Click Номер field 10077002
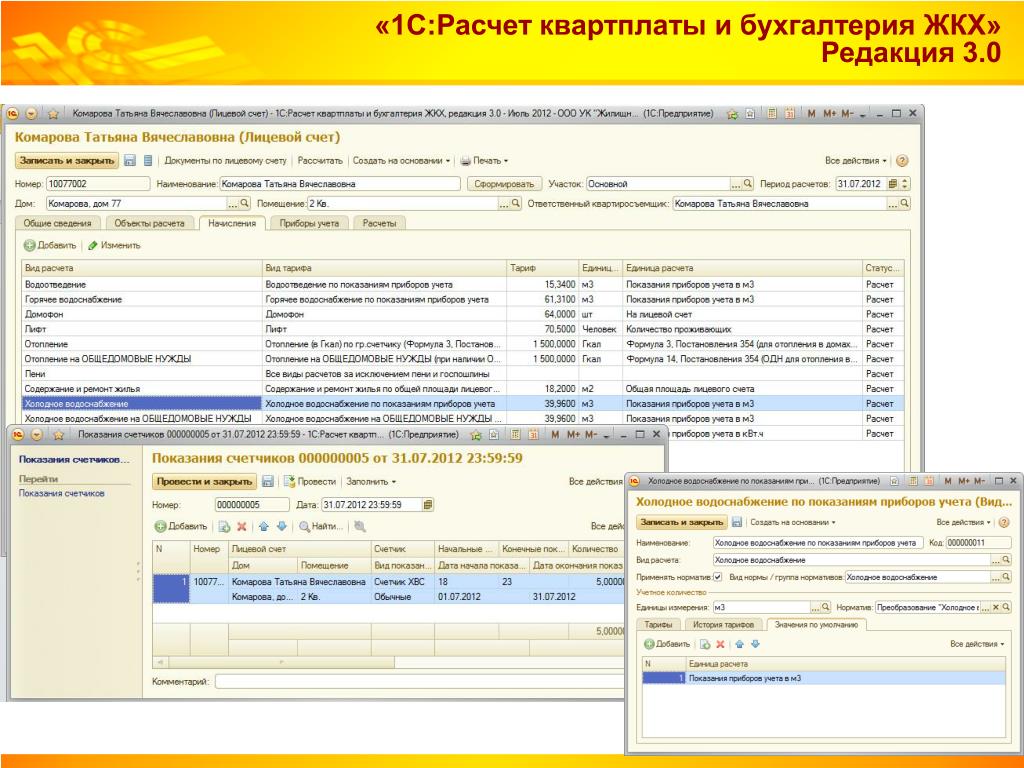Viewport: 1024px width, 768px height. point(98,184)
